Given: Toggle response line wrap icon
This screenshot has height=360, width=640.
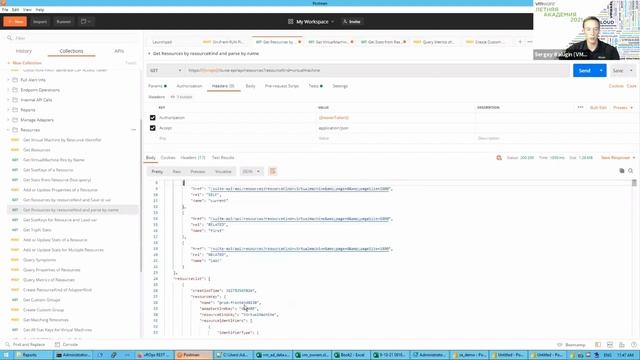Looking at the screenshot, I should tap(273, 171).
